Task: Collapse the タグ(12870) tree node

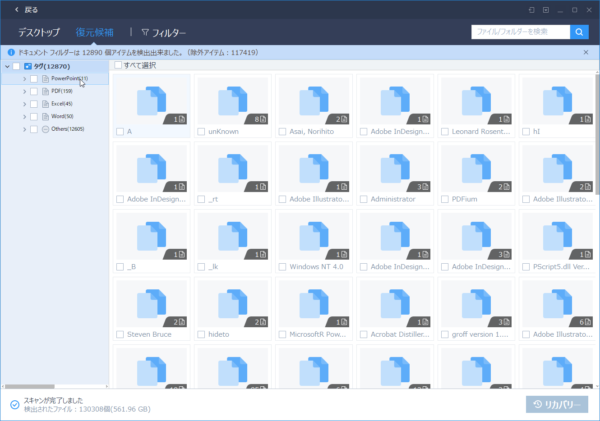Action: point(7,66)
